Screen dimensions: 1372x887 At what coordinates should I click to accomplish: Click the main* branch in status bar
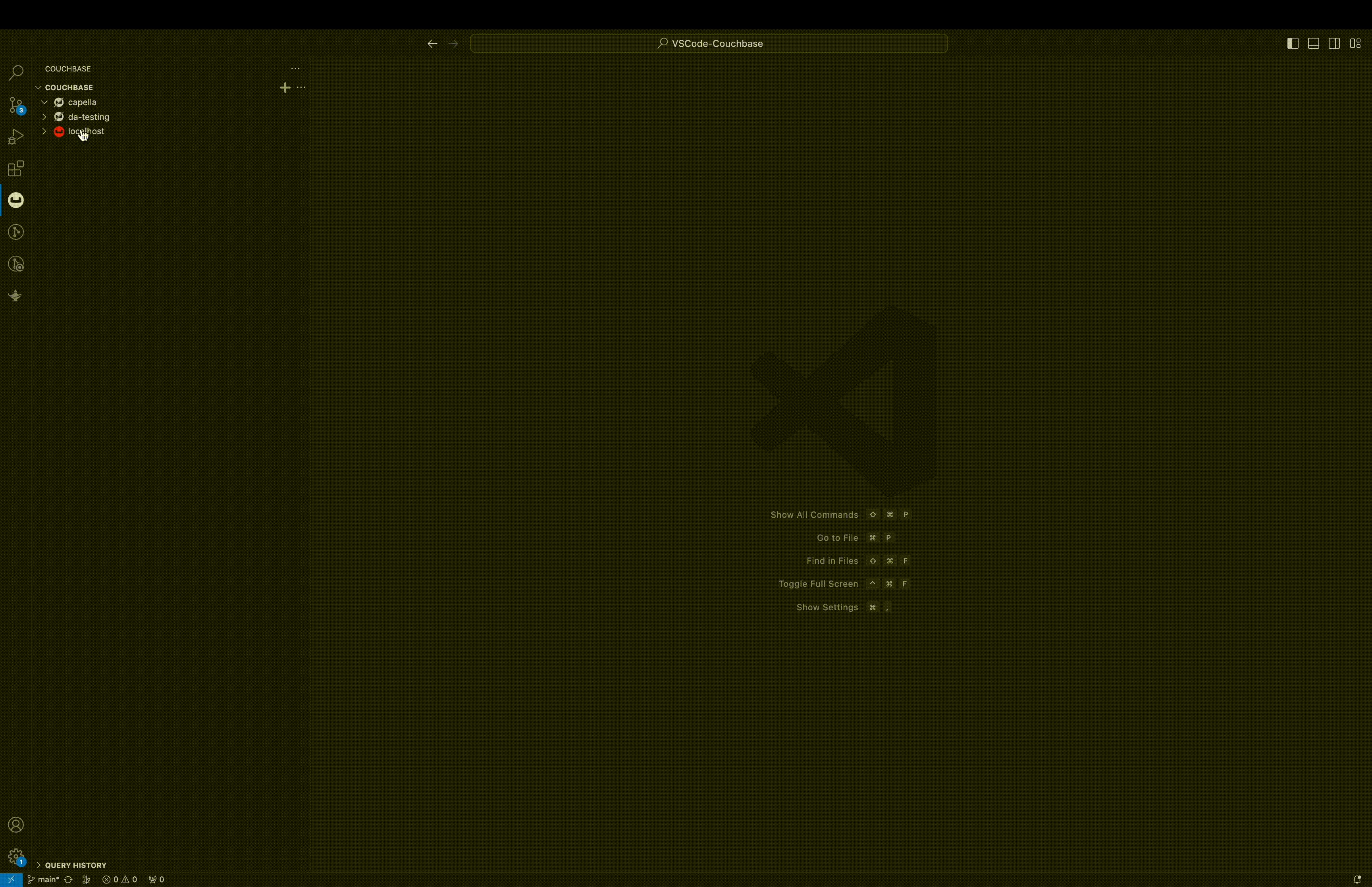click(43, 879)
